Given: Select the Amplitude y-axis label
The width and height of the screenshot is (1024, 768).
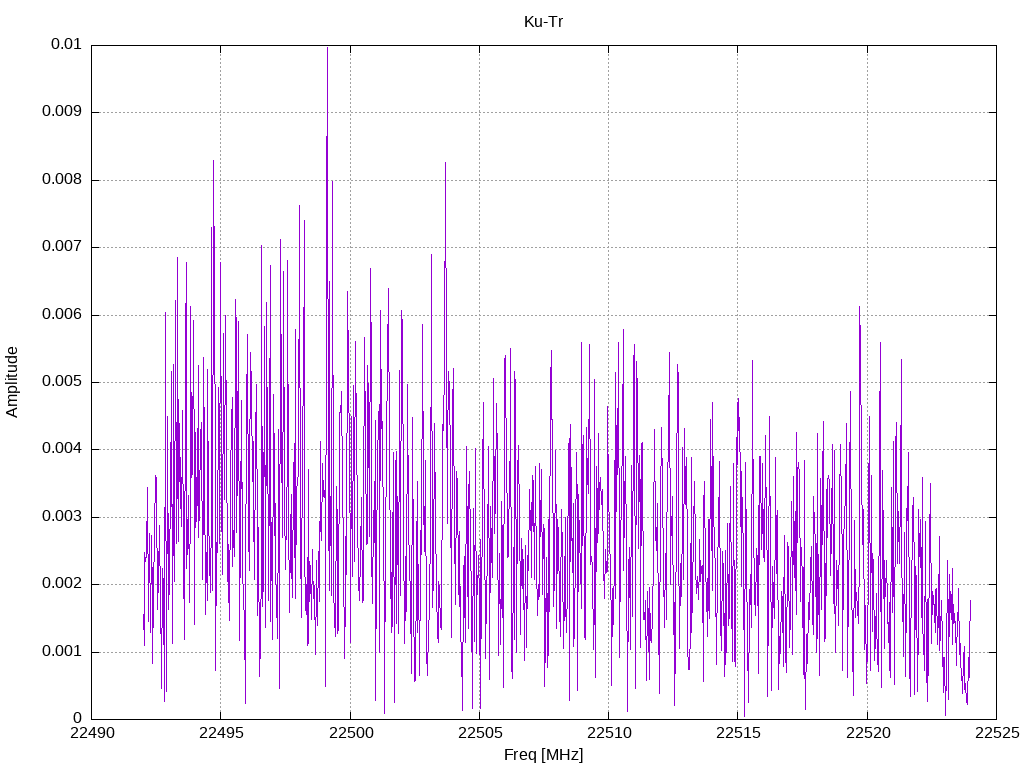Looking at the screenshot, I should pyautogui.click(x=12, y=382).
